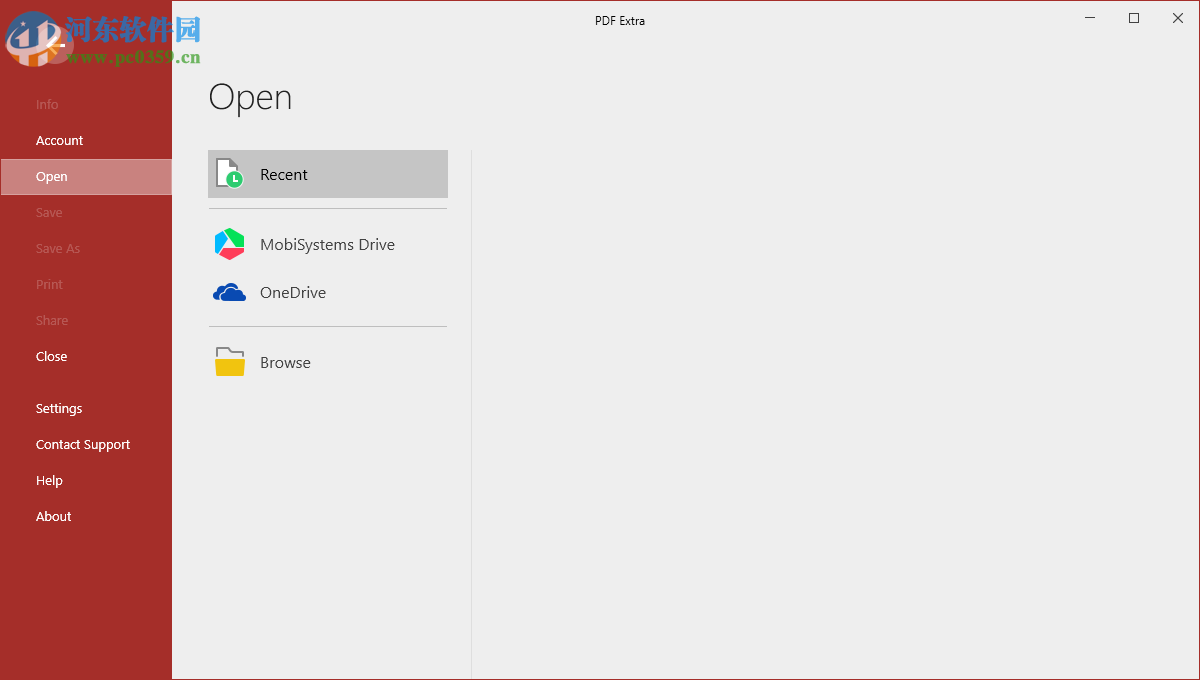Select the blue OneDrive cloud symbol
1200x680 pixels.
(229, 292)
